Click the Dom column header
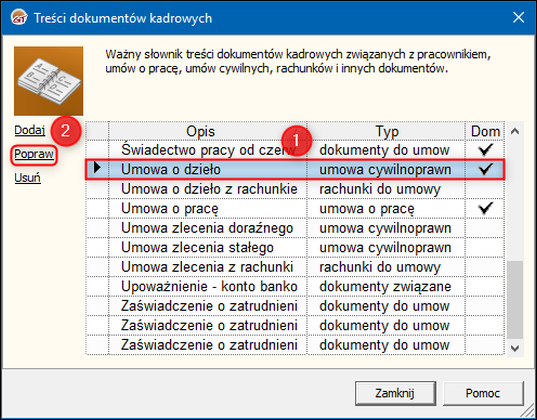 coord(485,131)
